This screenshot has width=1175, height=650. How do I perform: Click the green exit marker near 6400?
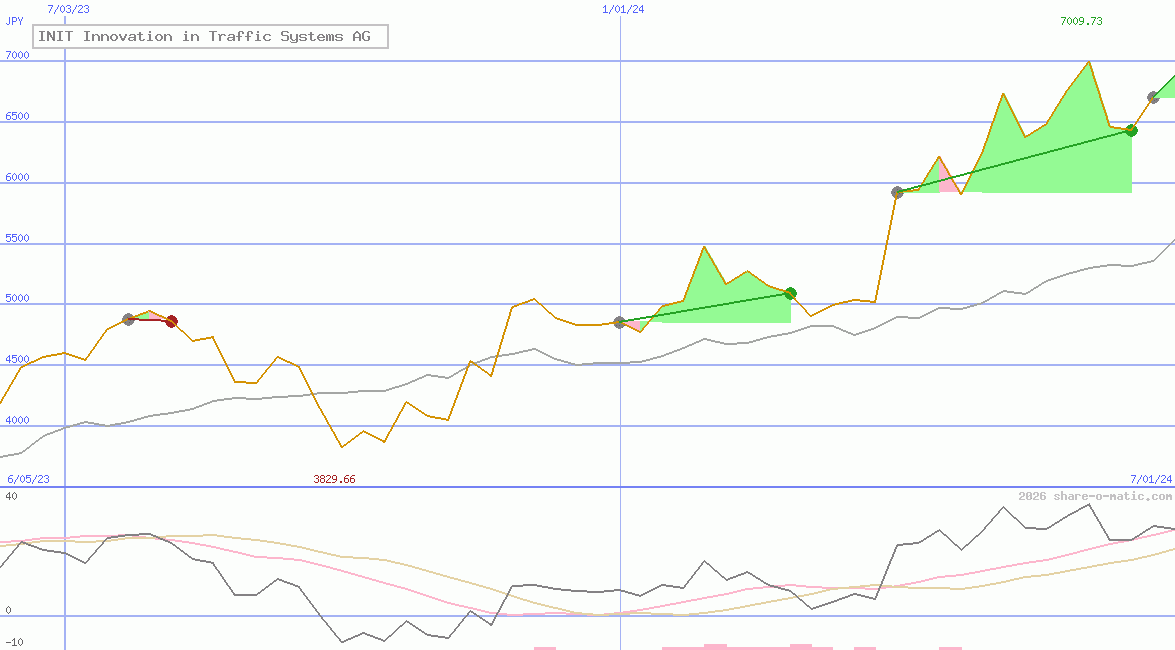pos(1132,130)
